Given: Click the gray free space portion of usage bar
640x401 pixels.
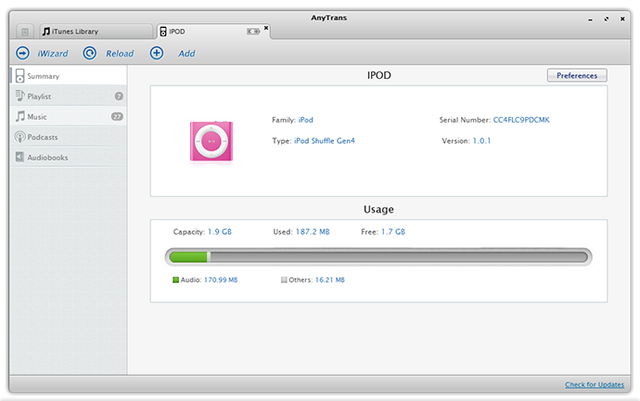Looking at the screenshot, I should pos(398,257).
